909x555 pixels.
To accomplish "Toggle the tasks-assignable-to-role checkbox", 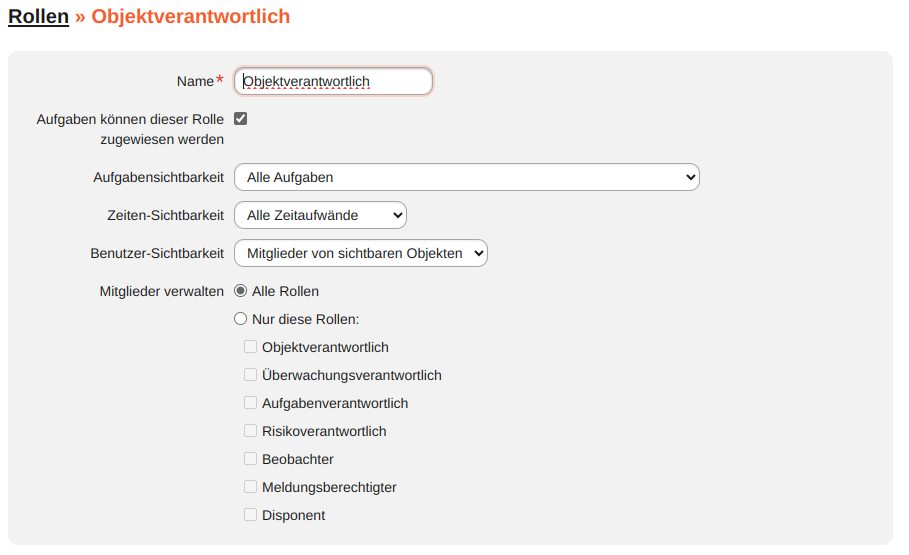I will pos(240,119).
